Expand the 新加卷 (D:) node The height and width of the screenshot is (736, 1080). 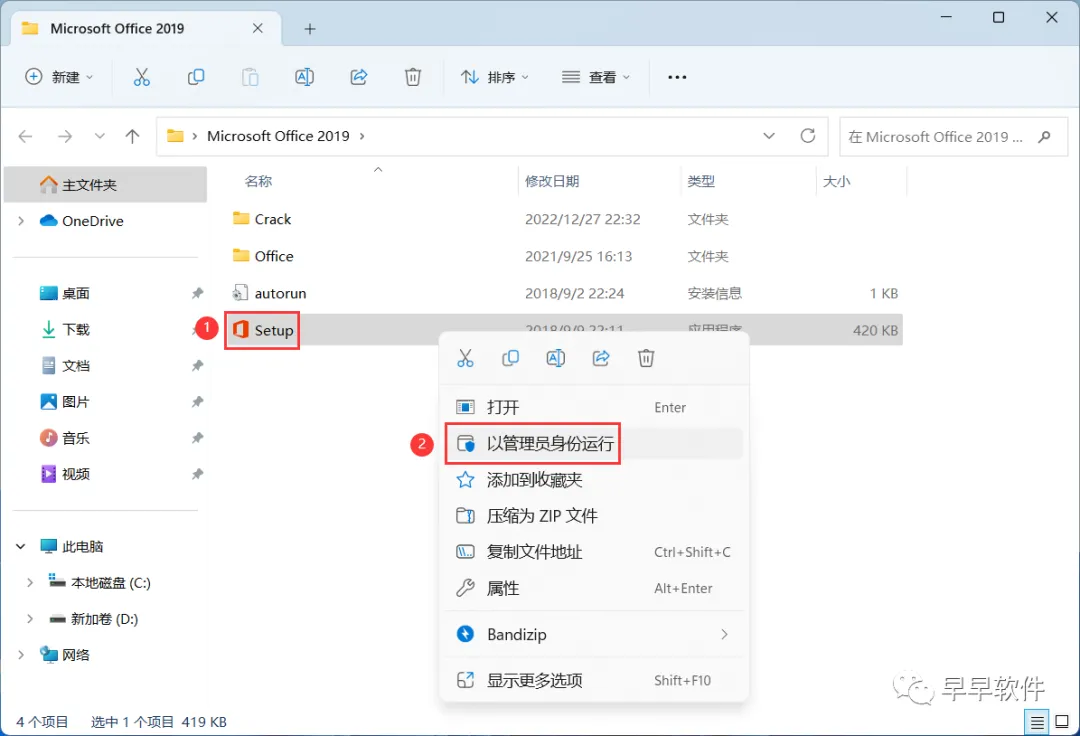click(30, 619)
